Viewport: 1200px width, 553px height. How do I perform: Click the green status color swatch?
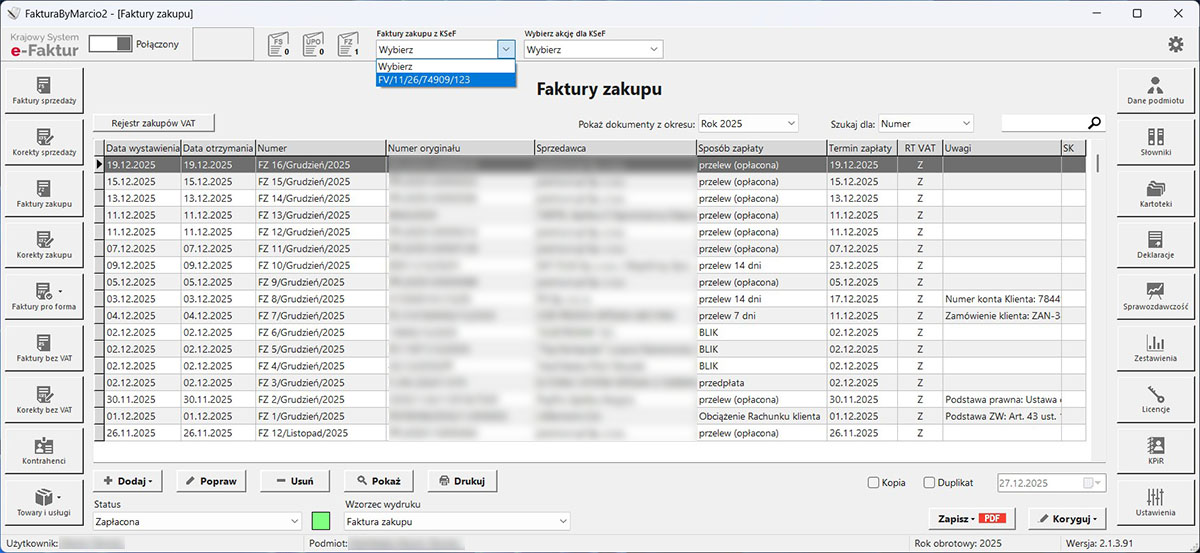point(321,521)
